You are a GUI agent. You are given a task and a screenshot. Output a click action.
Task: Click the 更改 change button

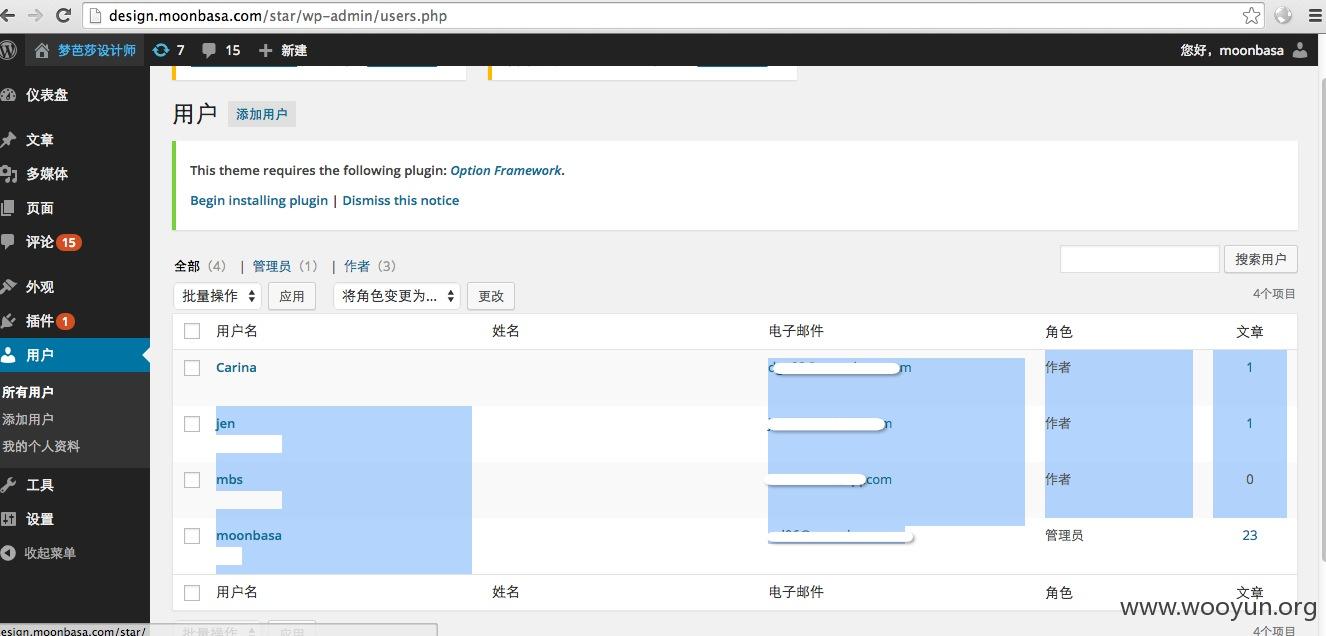tap(491, 296)
